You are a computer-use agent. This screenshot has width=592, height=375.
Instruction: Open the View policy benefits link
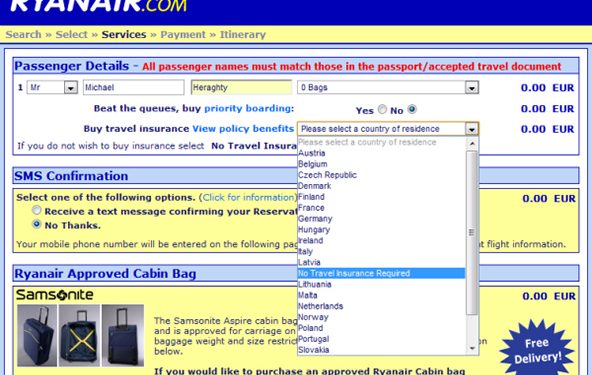pyautogui.click(x=243, y=129)
